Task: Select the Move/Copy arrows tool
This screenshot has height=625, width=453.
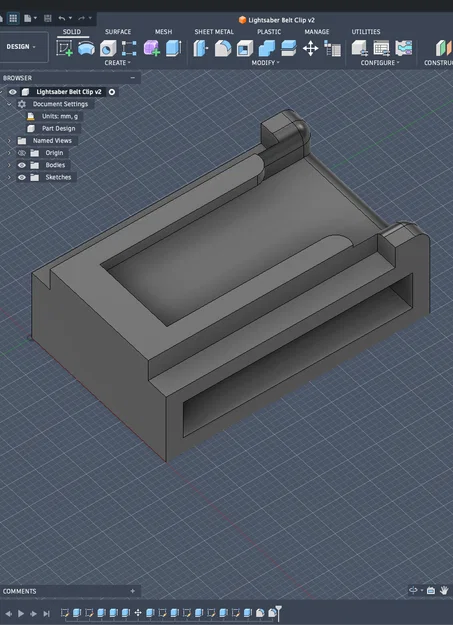Action: [310, 49]
